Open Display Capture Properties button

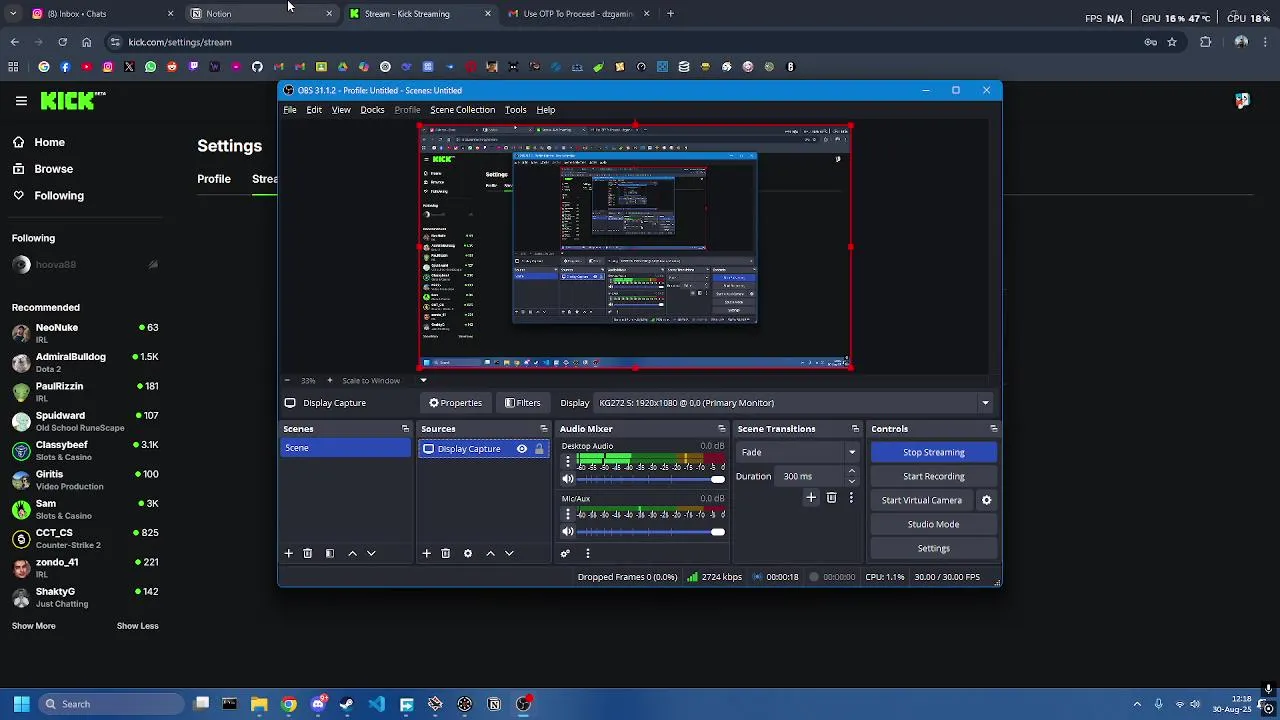455,403
